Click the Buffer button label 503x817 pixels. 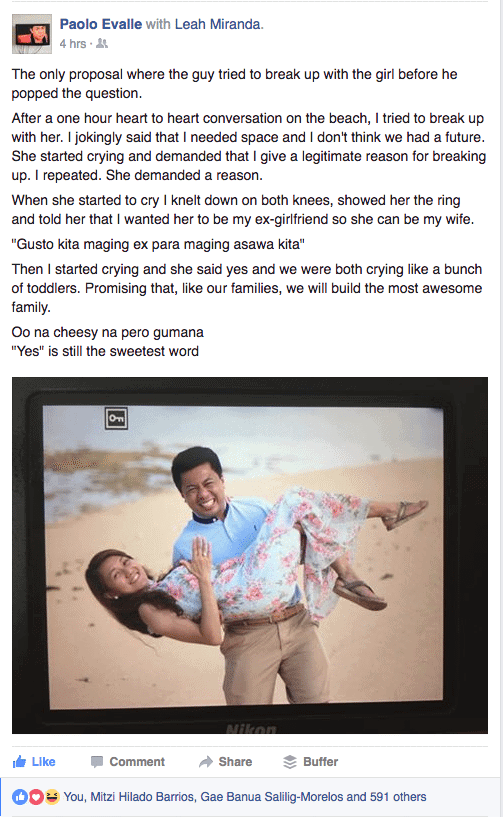click(x=321, y=762)
